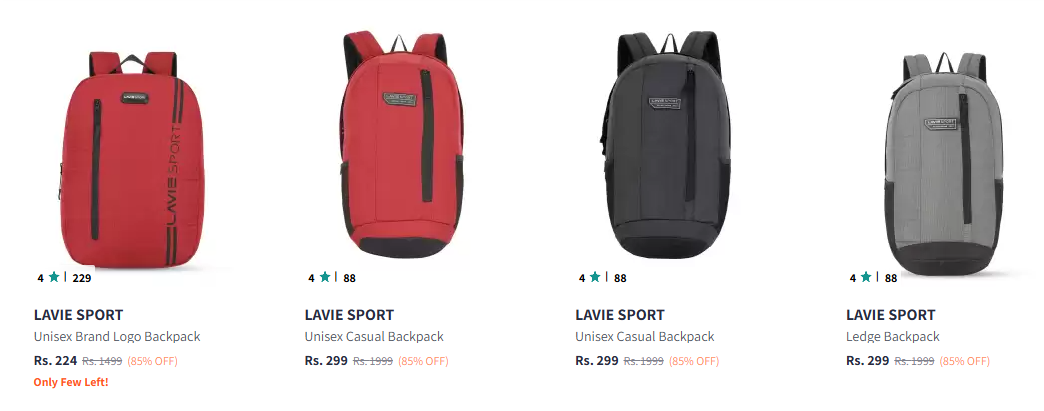This screenshot has height=411, width=1044.
Task: Click star icon under black backpack
Action: (595, 277)
